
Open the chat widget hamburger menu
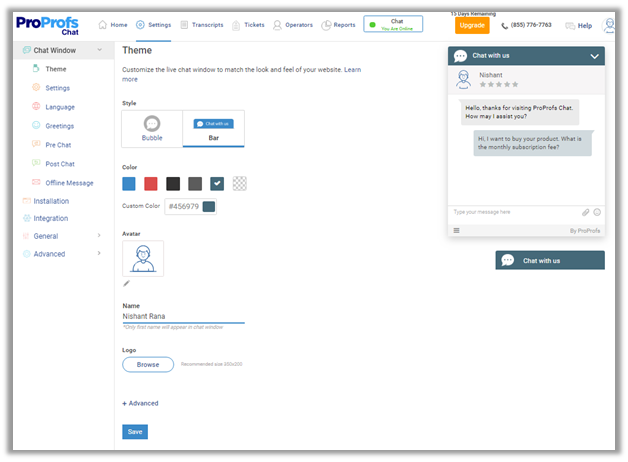point(457,230)
